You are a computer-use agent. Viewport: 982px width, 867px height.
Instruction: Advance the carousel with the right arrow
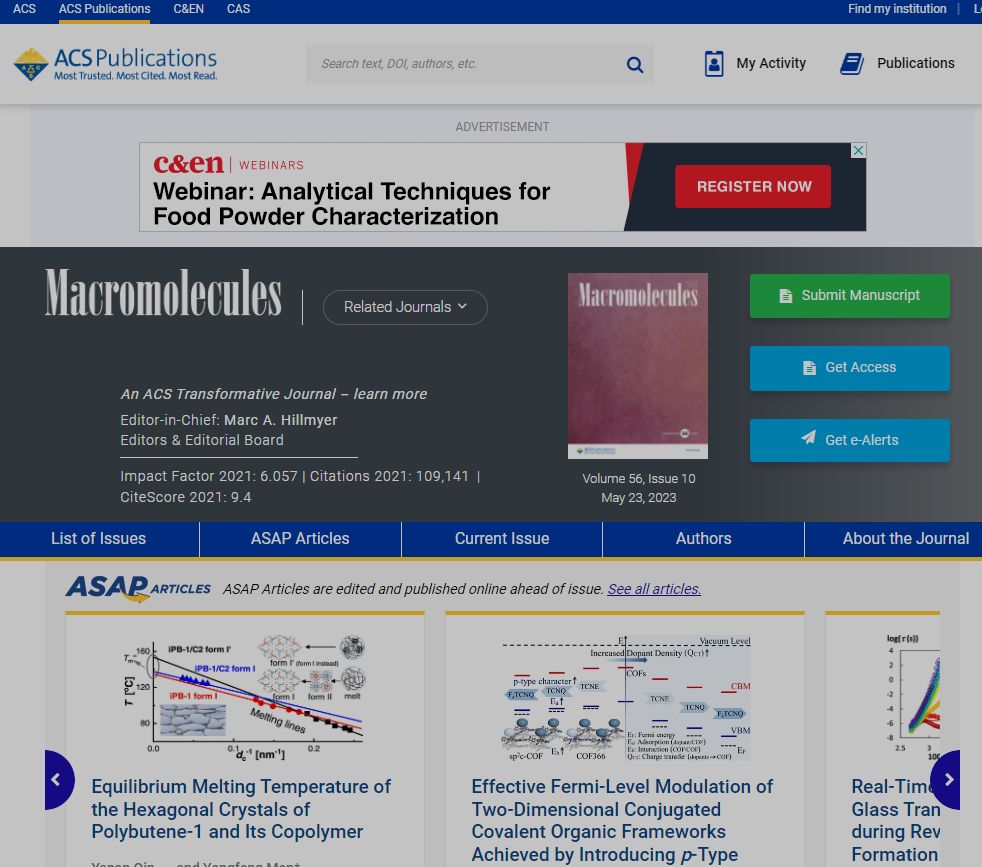point(948,779)
